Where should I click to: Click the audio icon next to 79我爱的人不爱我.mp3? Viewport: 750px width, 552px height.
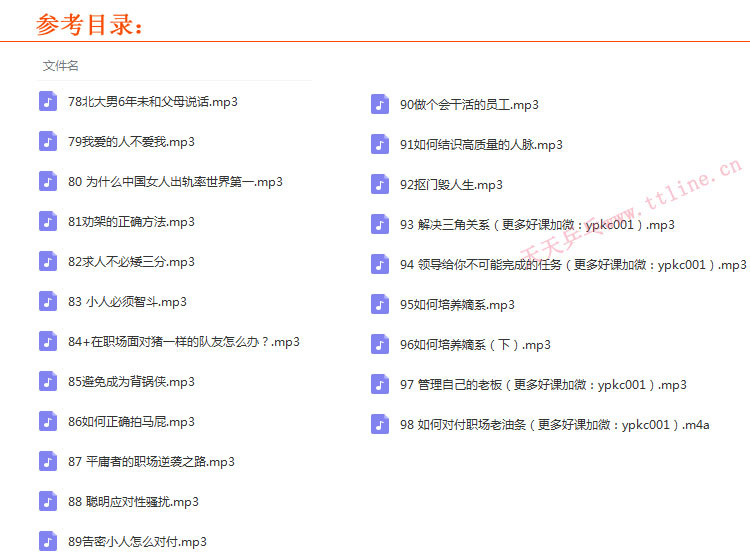pyautogui.click(x=48, y=141)
